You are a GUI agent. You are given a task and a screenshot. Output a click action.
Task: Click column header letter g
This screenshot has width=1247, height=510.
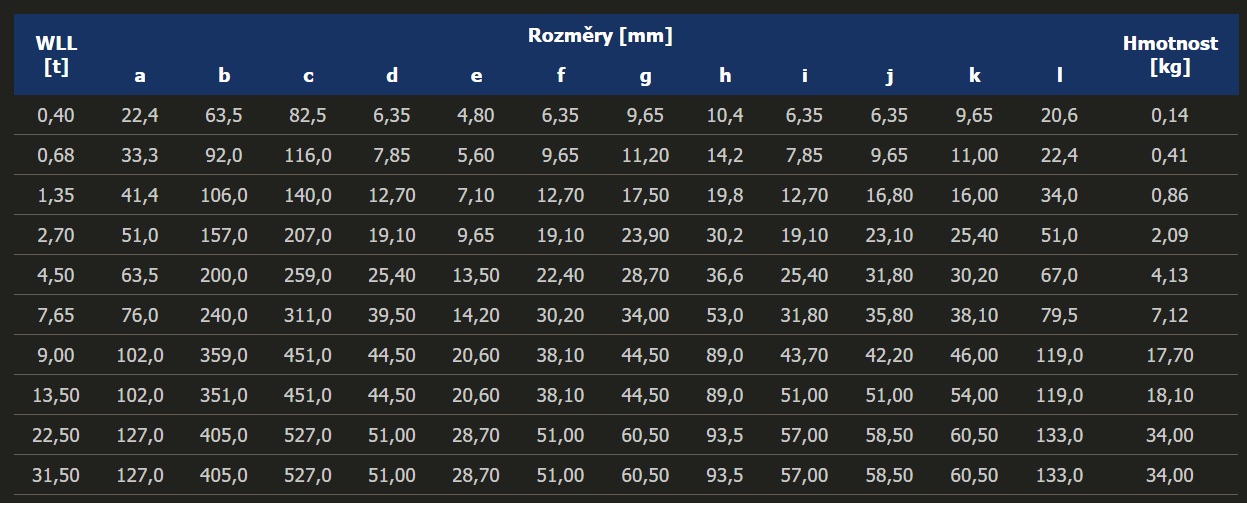[x=645, y=77]
